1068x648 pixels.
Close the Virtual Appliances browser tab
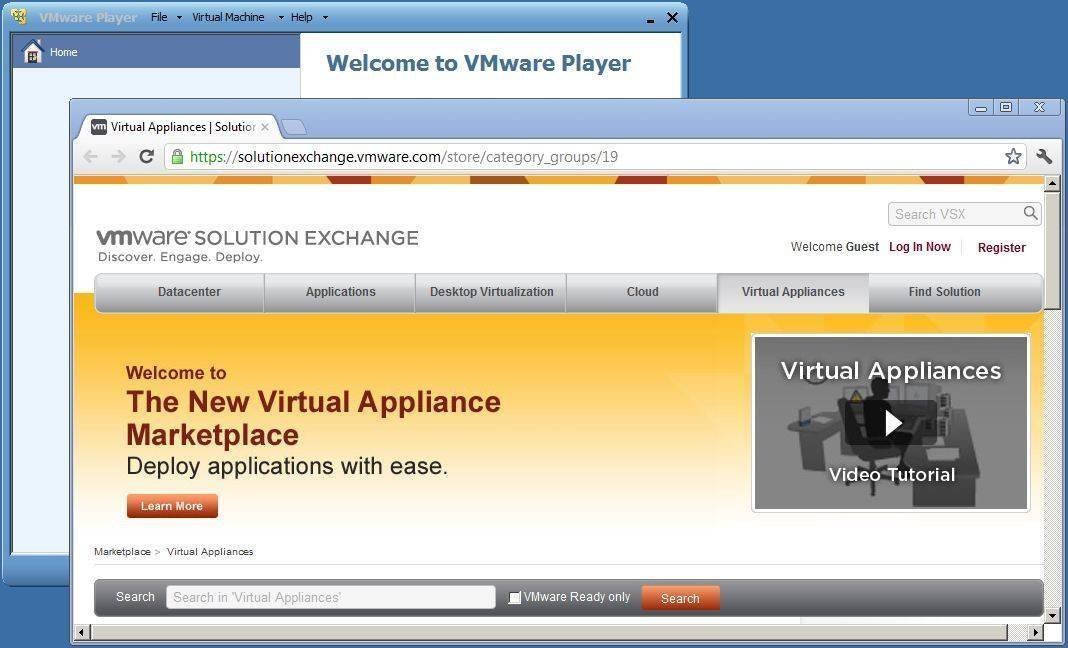point(265,127)
